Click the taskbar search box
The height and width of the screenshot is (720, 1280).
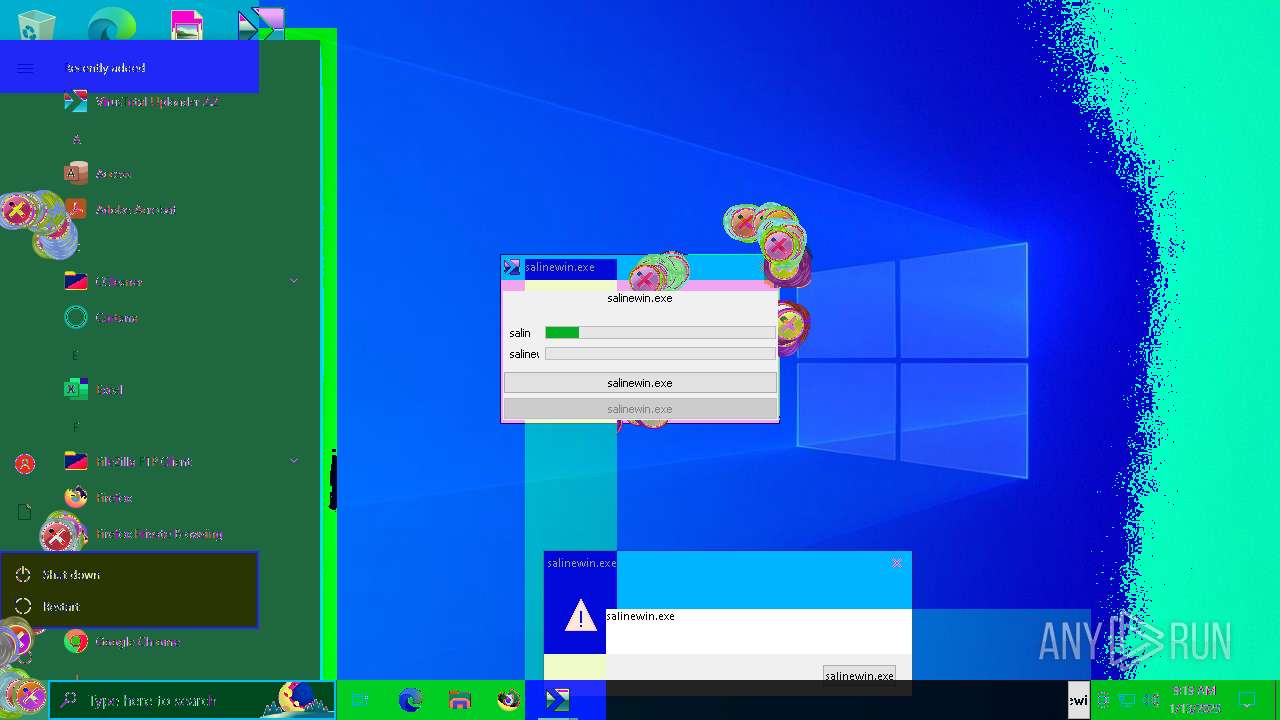192,700
